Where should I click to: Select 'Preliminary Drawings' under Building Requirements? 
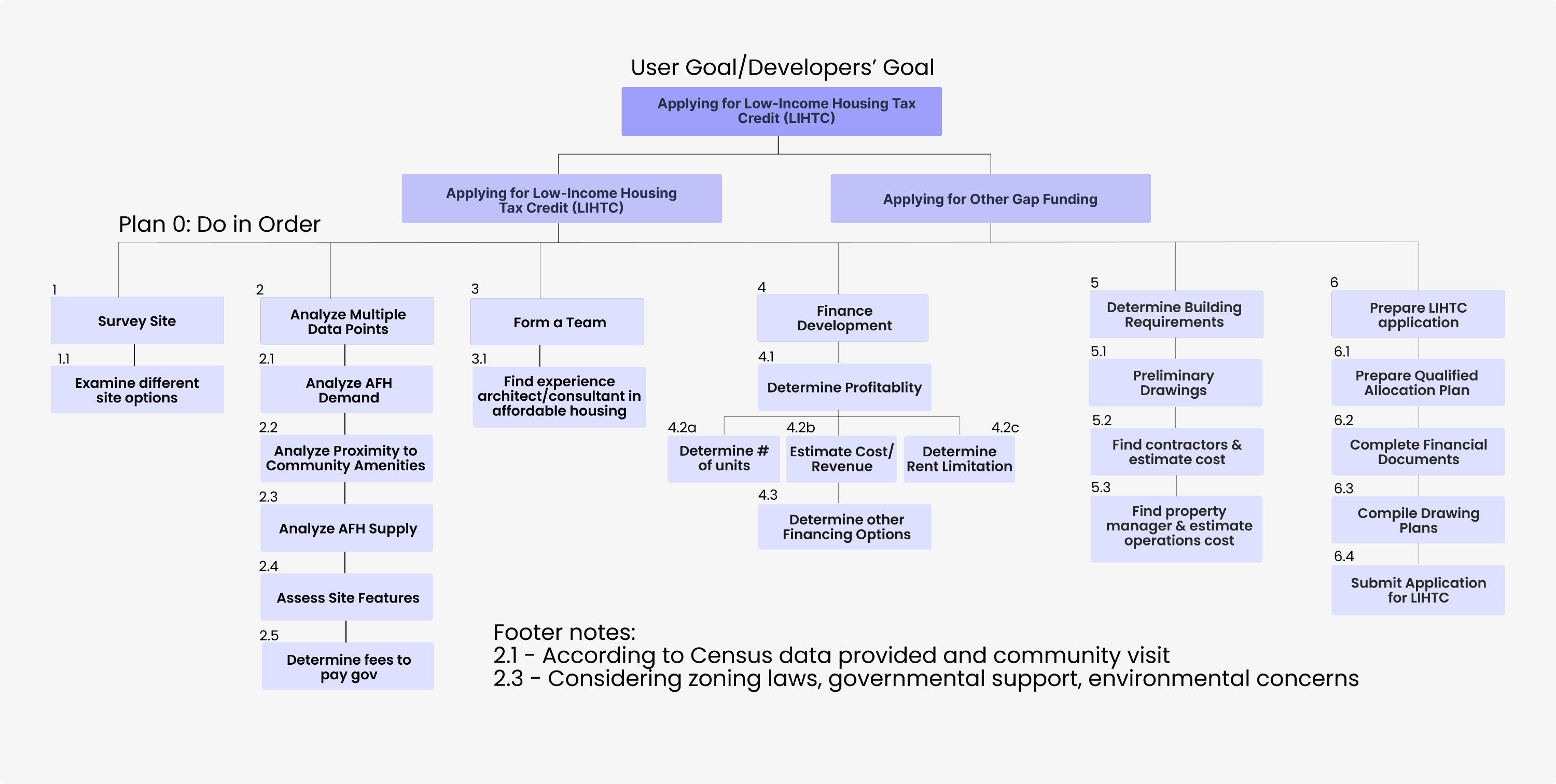point(1175,383)
